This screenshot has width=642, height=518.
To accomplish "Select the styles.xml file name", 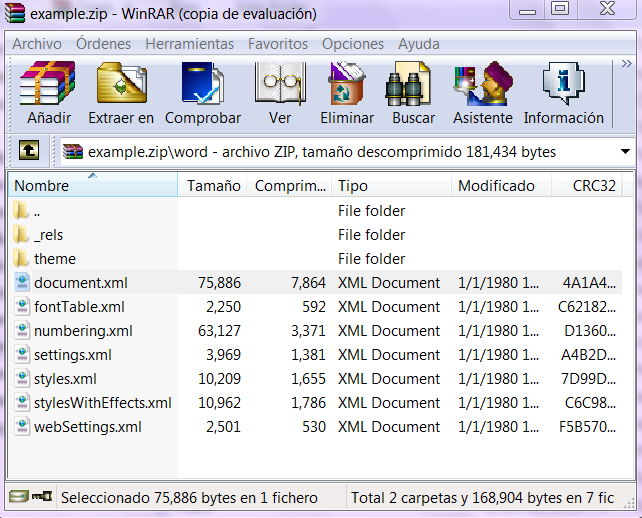I will pyautogui.click(x=65, y=379).
